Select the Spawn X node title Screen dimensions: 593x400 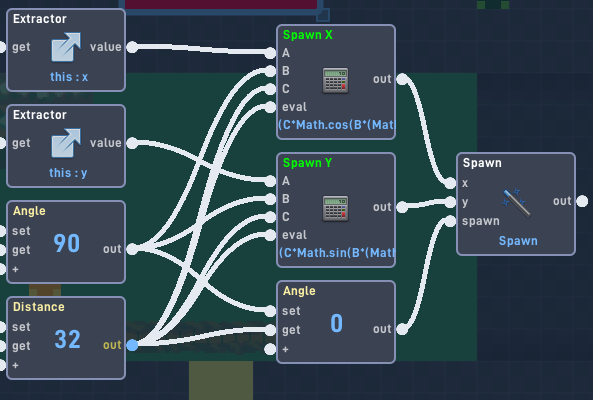pyautogui.click(x=307, y=35)
